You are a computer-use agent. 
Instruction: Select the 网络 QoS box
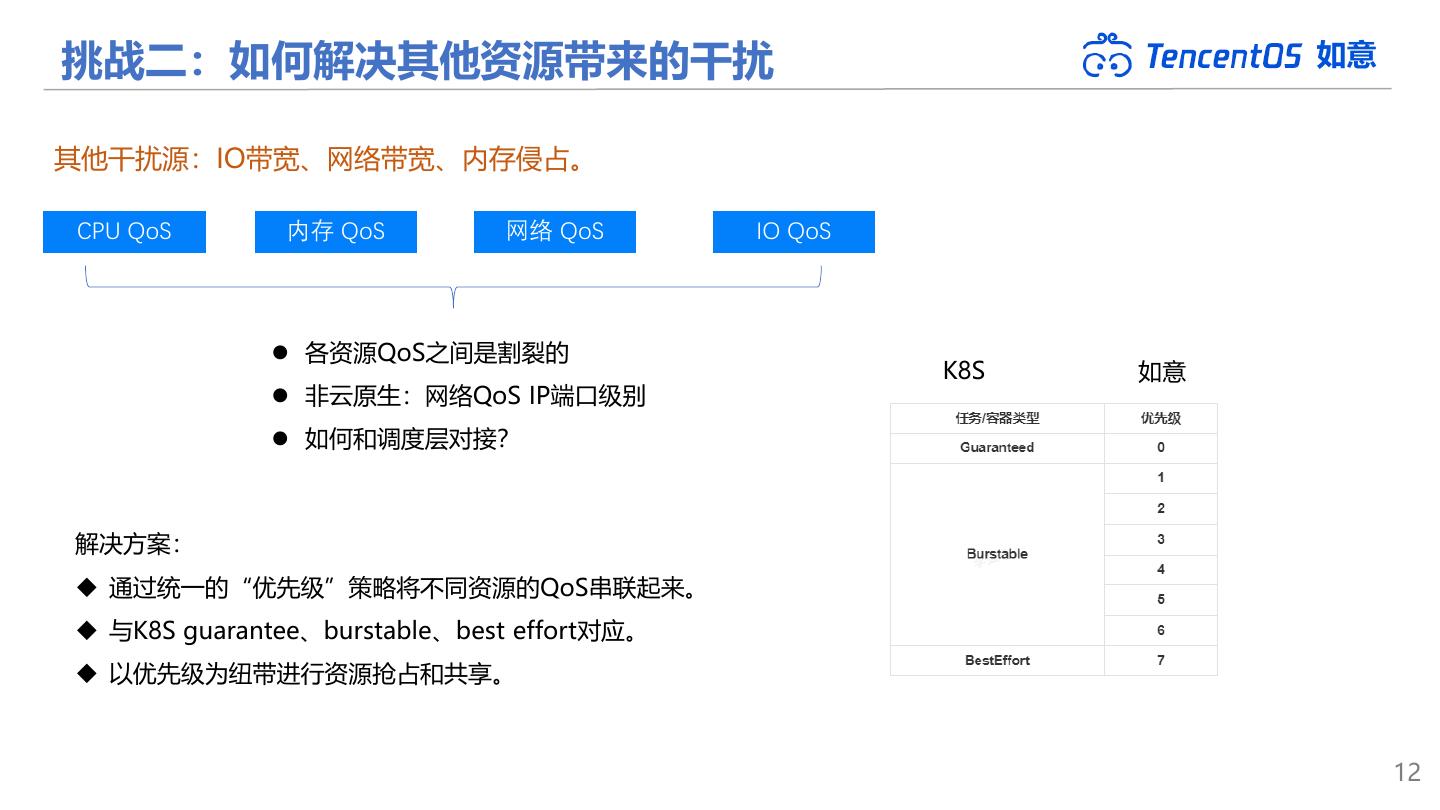coord(555,231)
